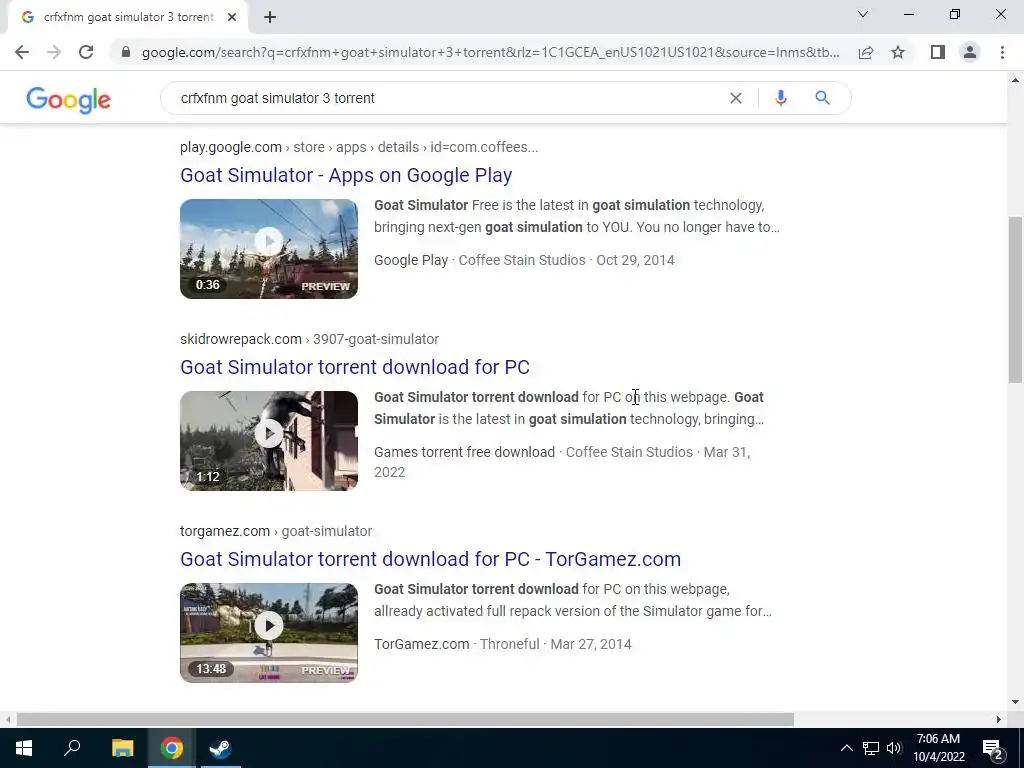The height and width of the screenshot is (768, 1024).
Task: Open the Windows Start menu
Action: click(24, 748)
